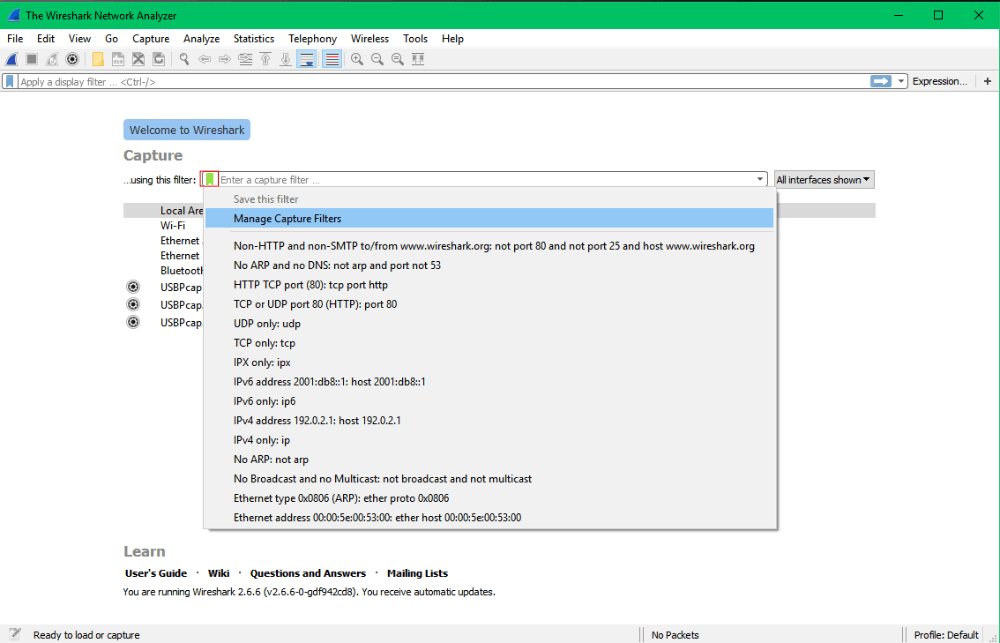Open the Statistics menu

tap(253, 38)
